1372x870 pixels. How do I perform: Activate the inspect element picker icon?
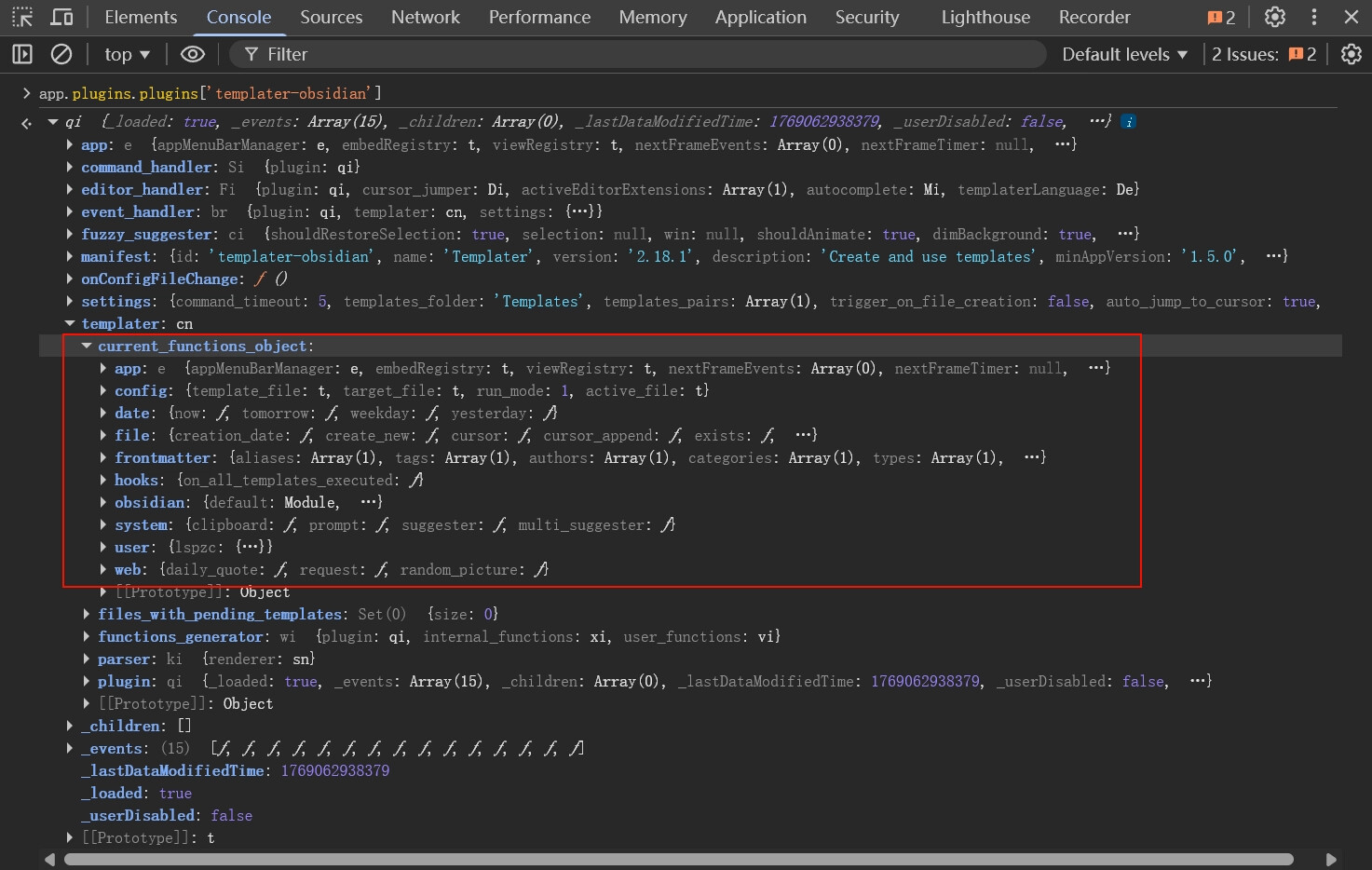tap(22, 17)
